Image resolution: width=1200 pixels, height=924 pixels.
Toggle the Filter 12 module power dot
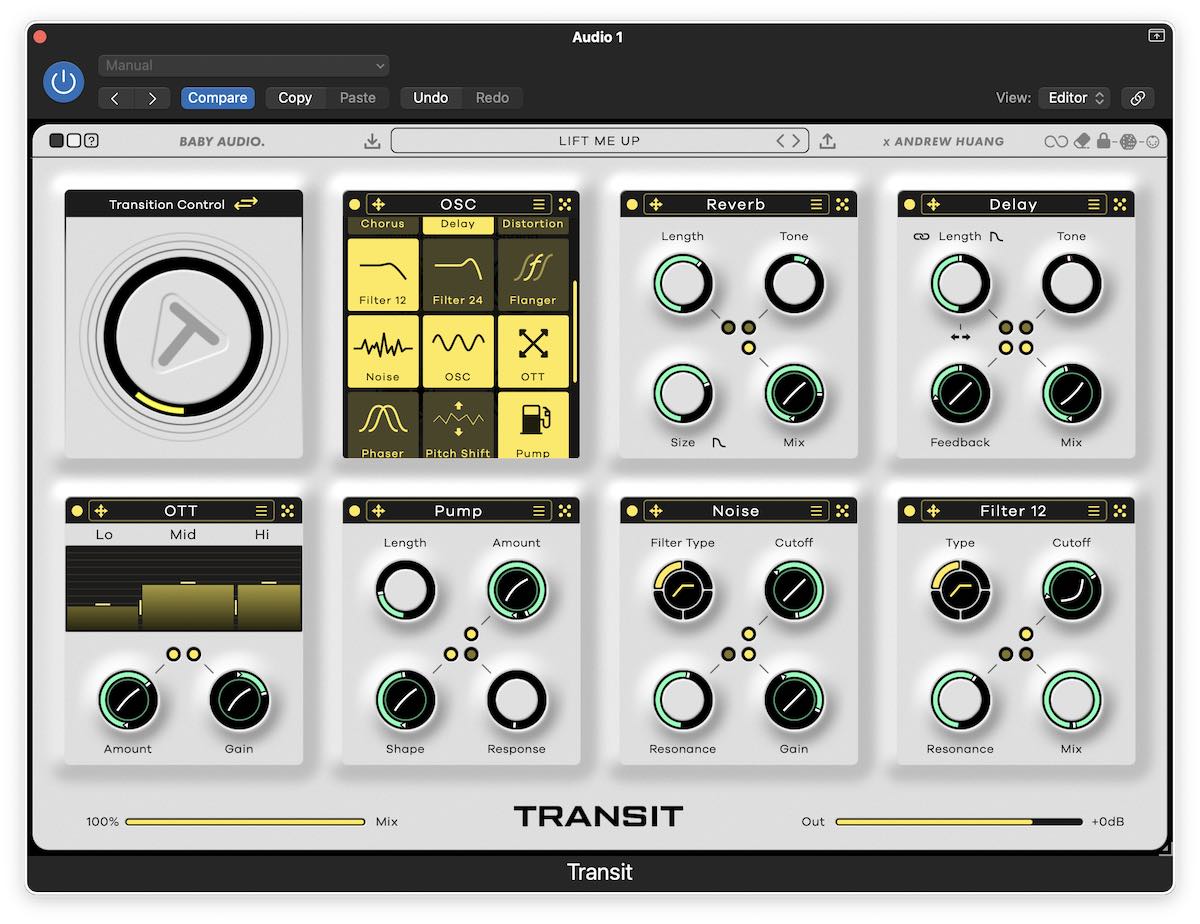pyautogui.click(x=910, y=511)
